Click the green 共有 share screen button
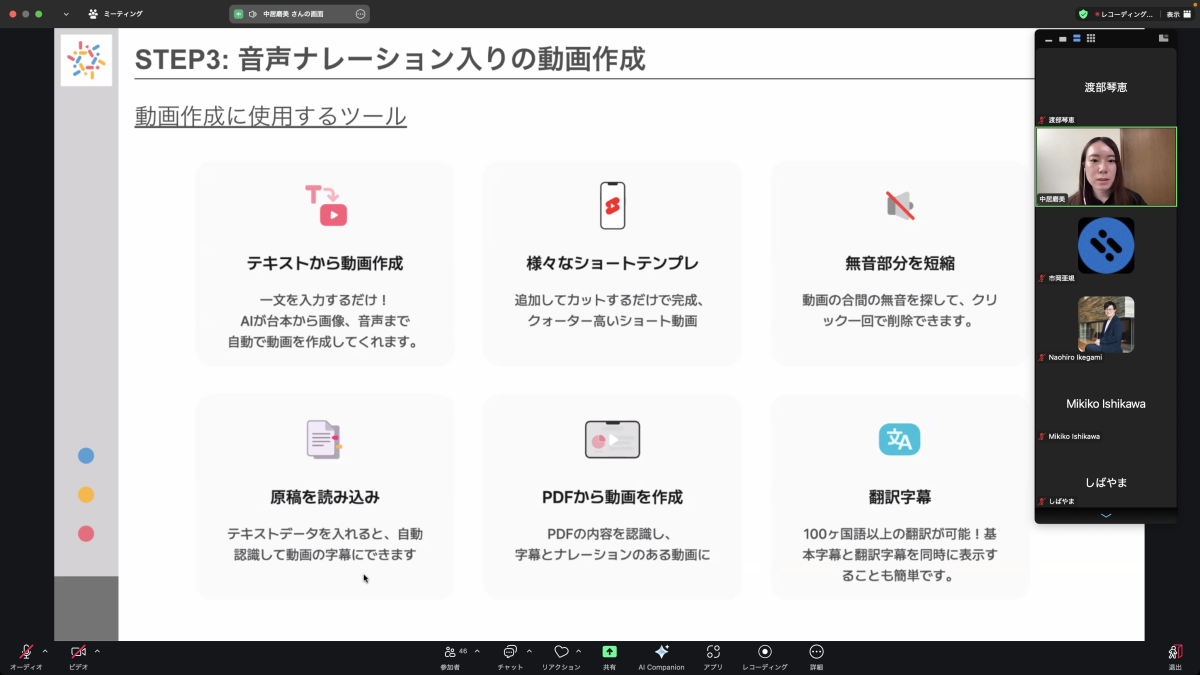The width and height of the screenshot is (1200, 675). pos(610,652)
